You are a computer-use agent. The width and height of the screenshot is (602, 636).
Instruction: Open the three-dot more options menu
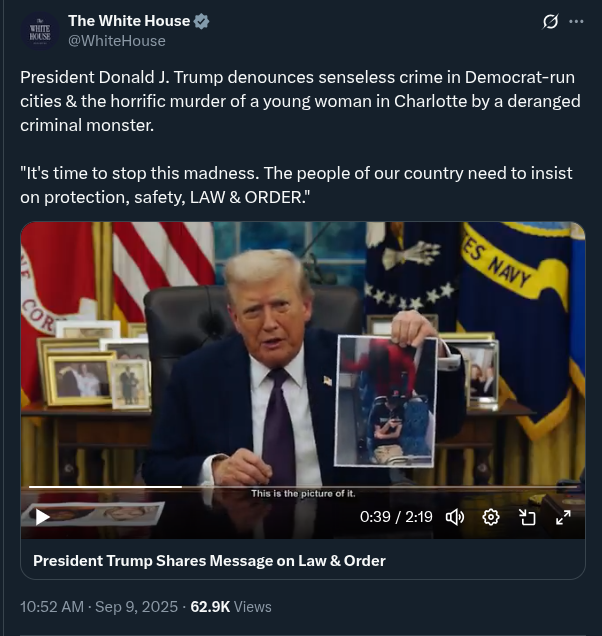point(576,21)
